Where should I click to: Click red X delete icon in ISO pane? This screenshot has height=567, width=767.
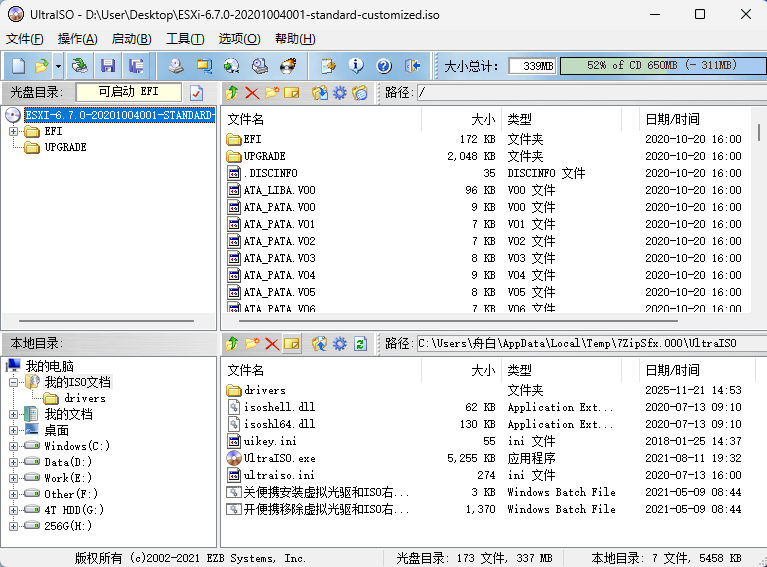click(x=251, y=93)
